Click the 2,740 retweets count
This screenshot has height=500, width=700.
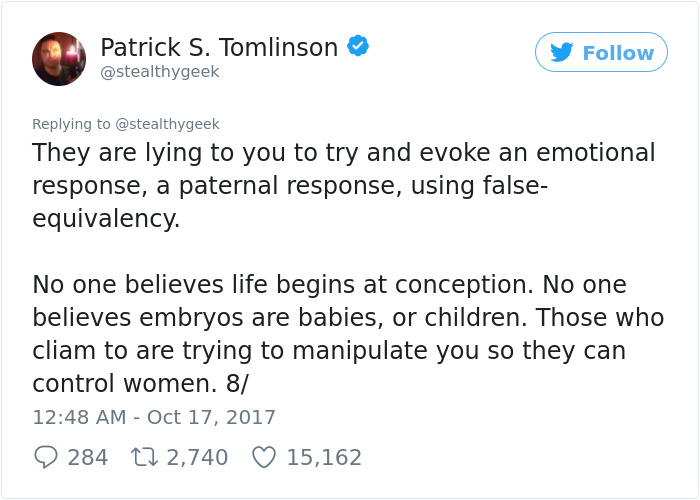(197, 458)
